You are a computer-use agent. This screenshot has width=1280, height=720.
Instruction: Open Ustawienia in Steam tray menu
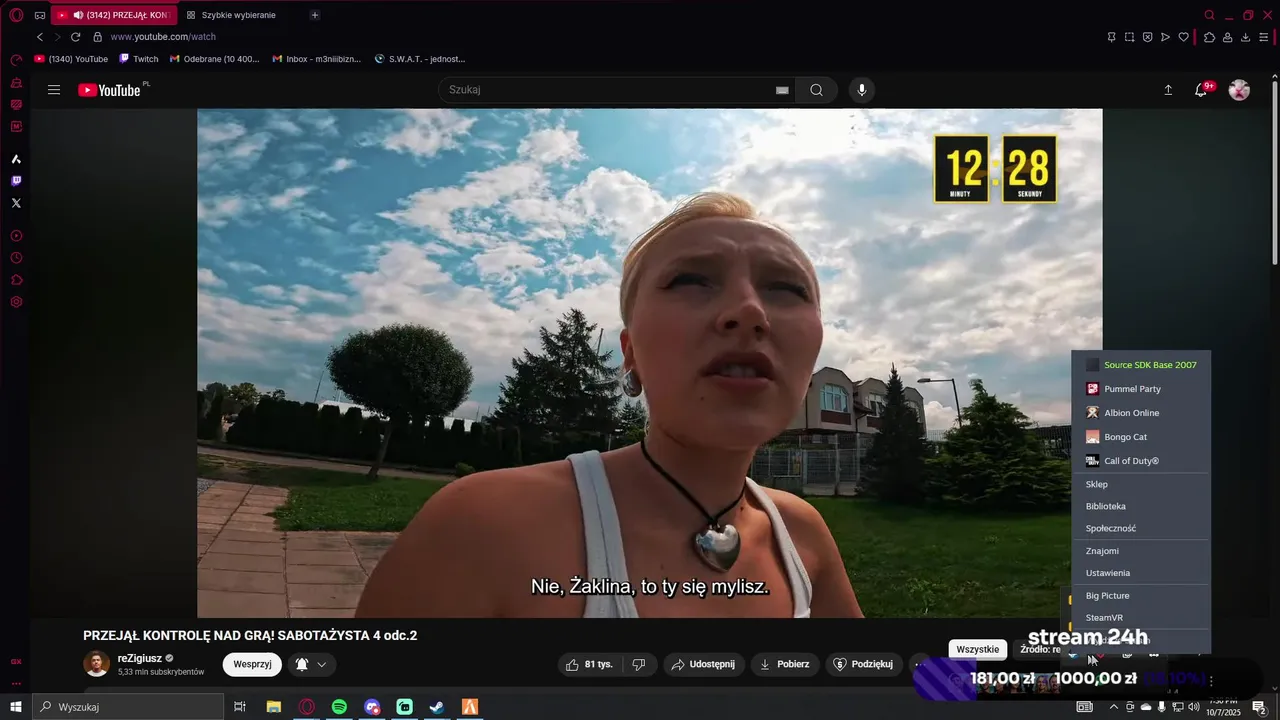pyautogui.click(x=1141, y=573)
